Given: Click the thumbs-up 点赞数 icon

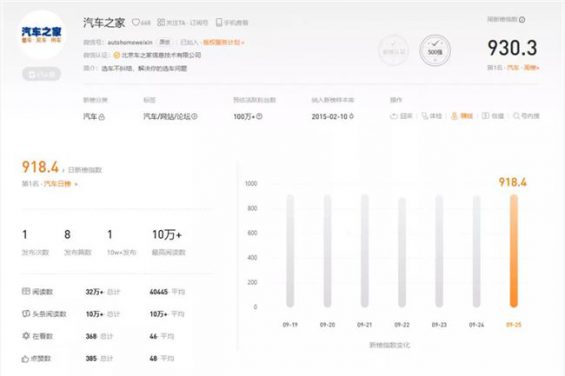Looking at the screenshot, I should 25,358.
